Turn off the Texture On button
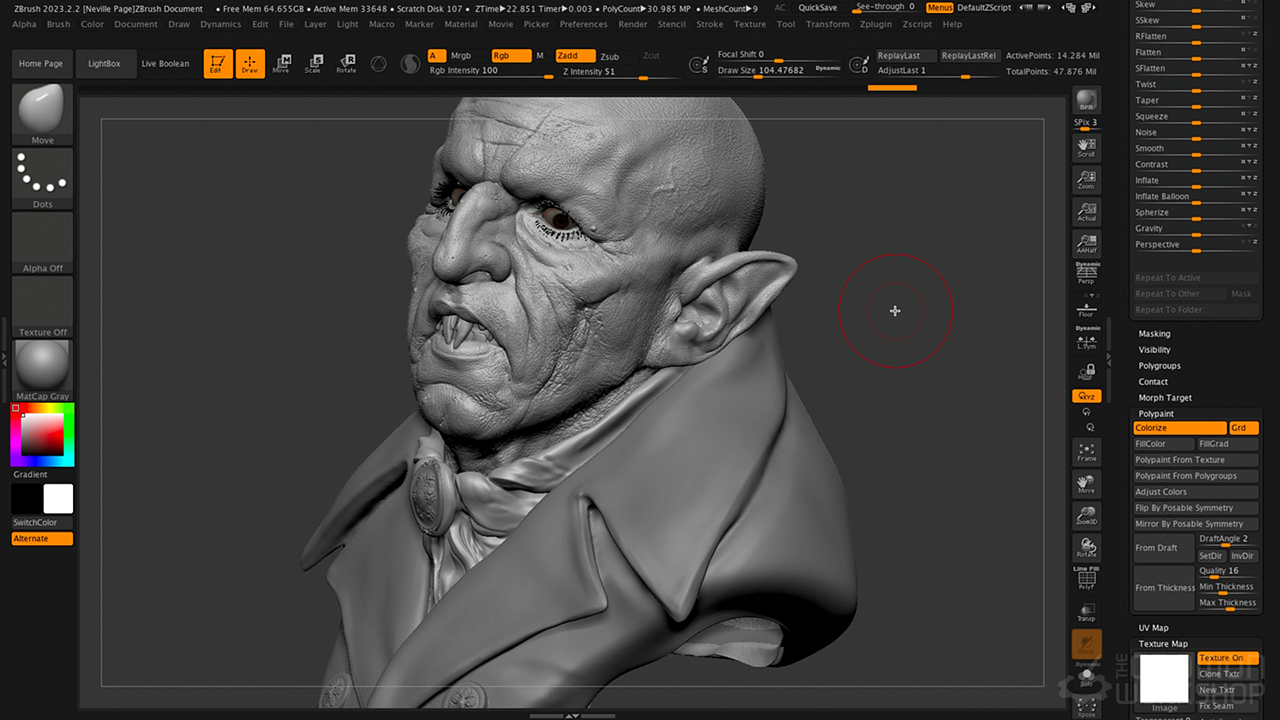Viewport: 1280px width, 720px height. (x=1227, y=658)
